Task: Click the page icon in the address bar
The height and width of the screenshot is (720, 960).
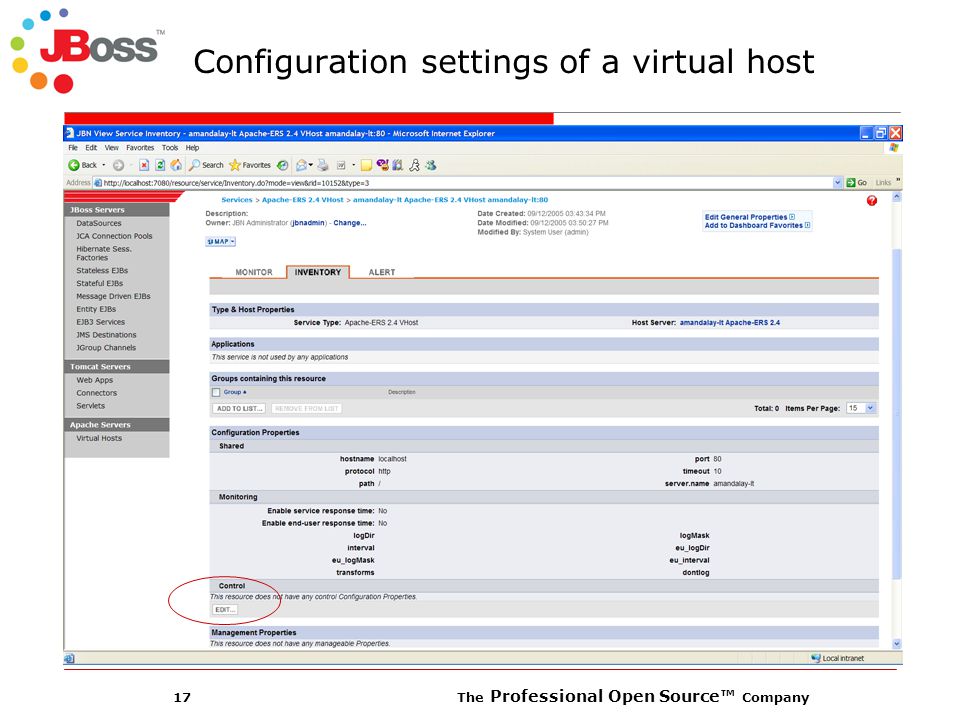Action: [97, 182]
